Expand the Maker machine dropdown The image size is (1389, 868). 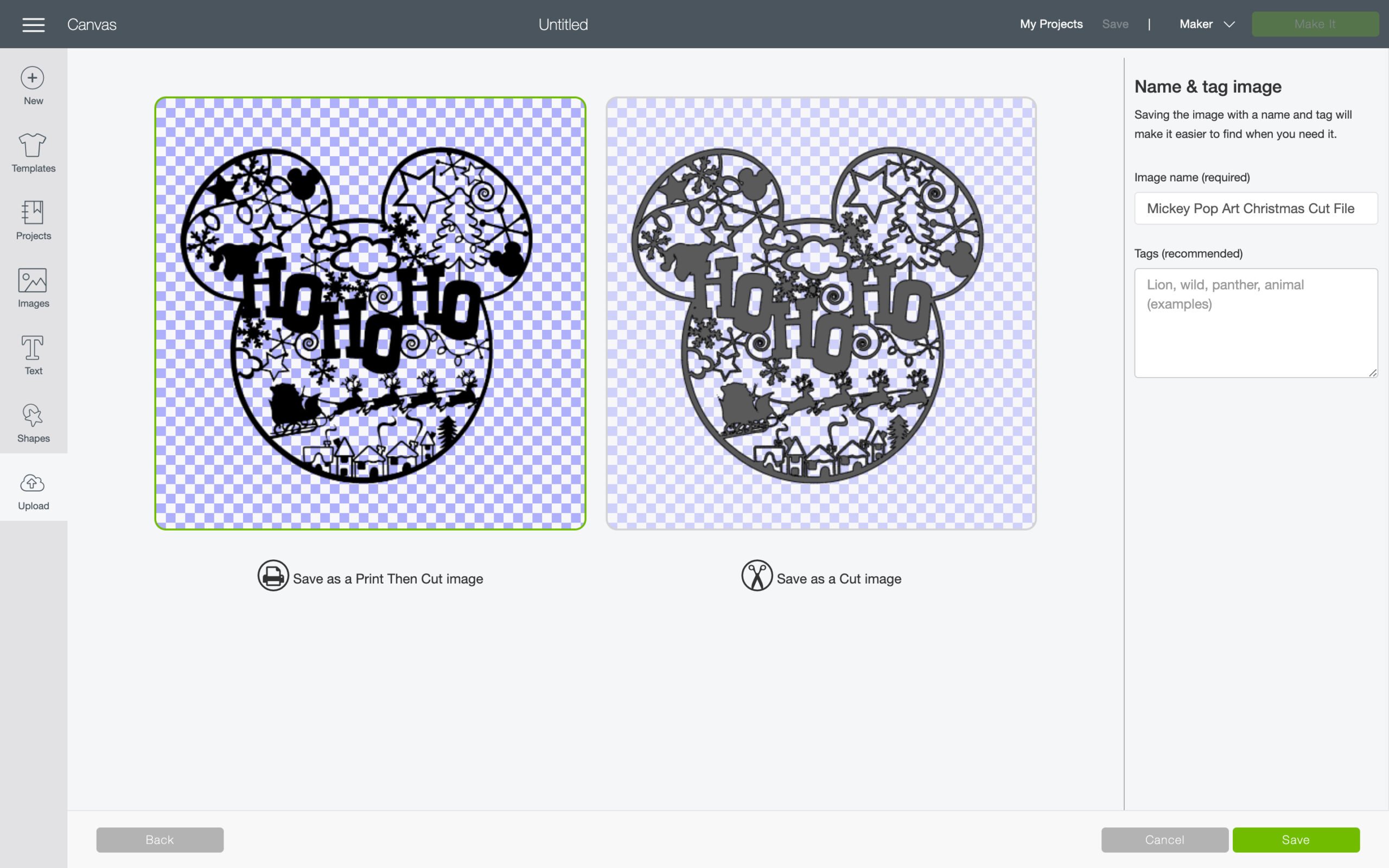pos(1207,24)
